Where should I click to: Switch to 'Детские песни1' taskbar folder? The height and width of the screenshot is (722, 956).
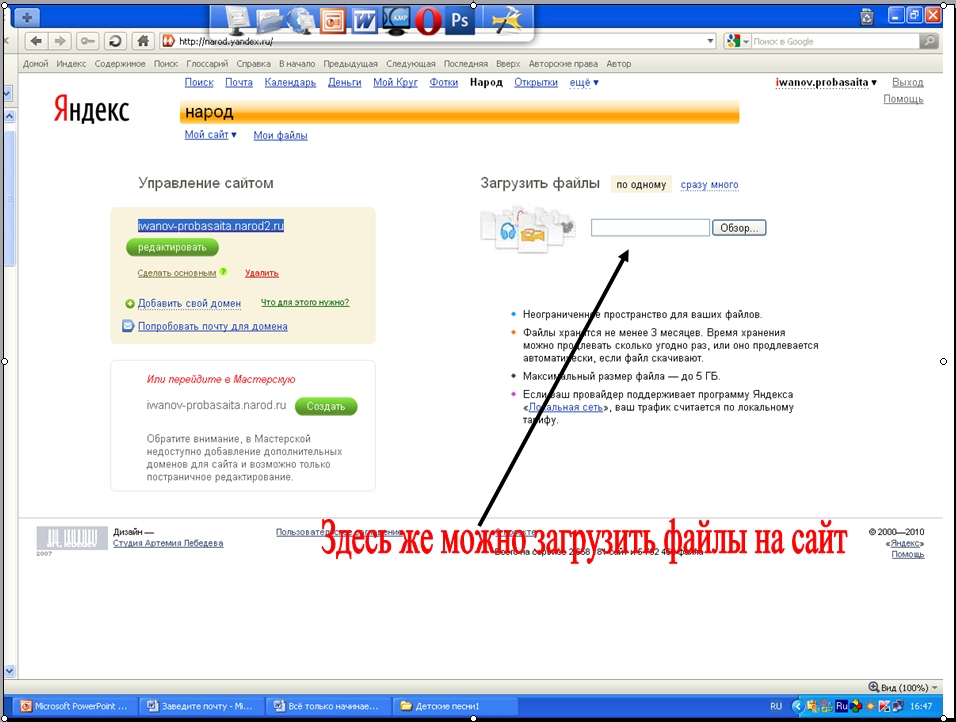(455, 706)
